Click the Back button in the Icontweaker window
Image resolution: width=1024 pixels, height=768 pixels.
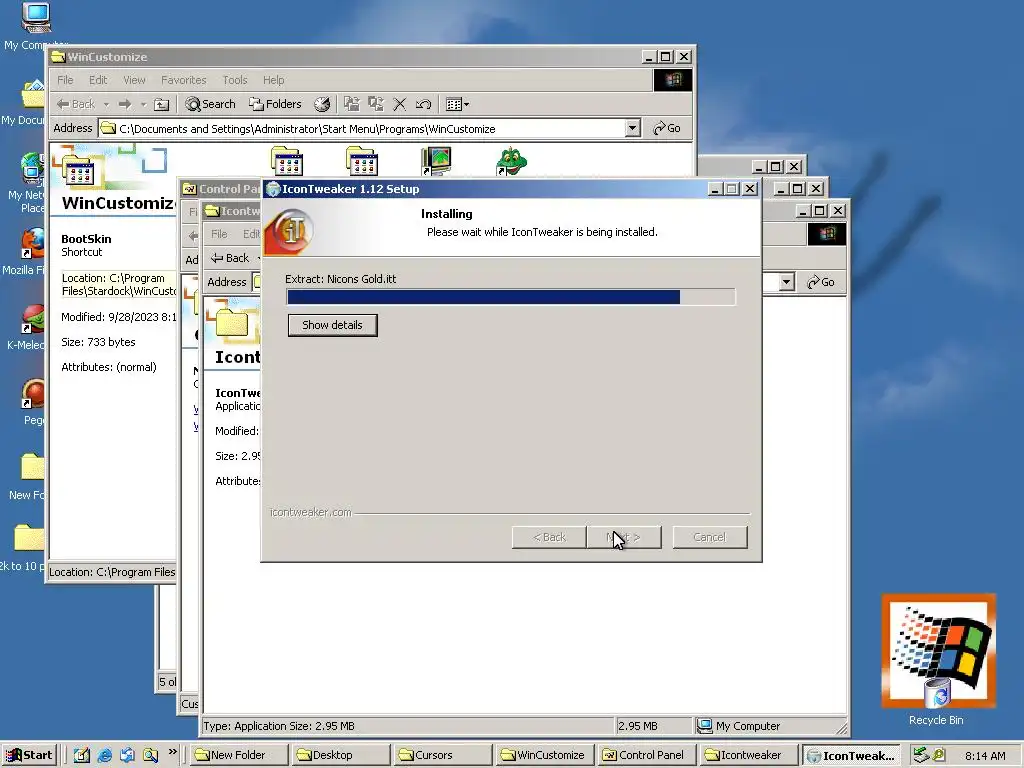pyautogui.click(x=231, y=258)
